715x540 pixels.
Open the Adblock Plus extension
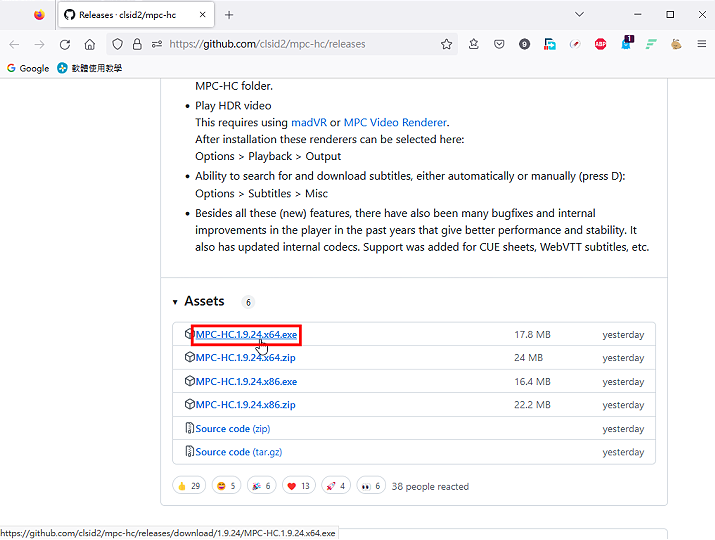pyautogui.click(x=601, y=44)
